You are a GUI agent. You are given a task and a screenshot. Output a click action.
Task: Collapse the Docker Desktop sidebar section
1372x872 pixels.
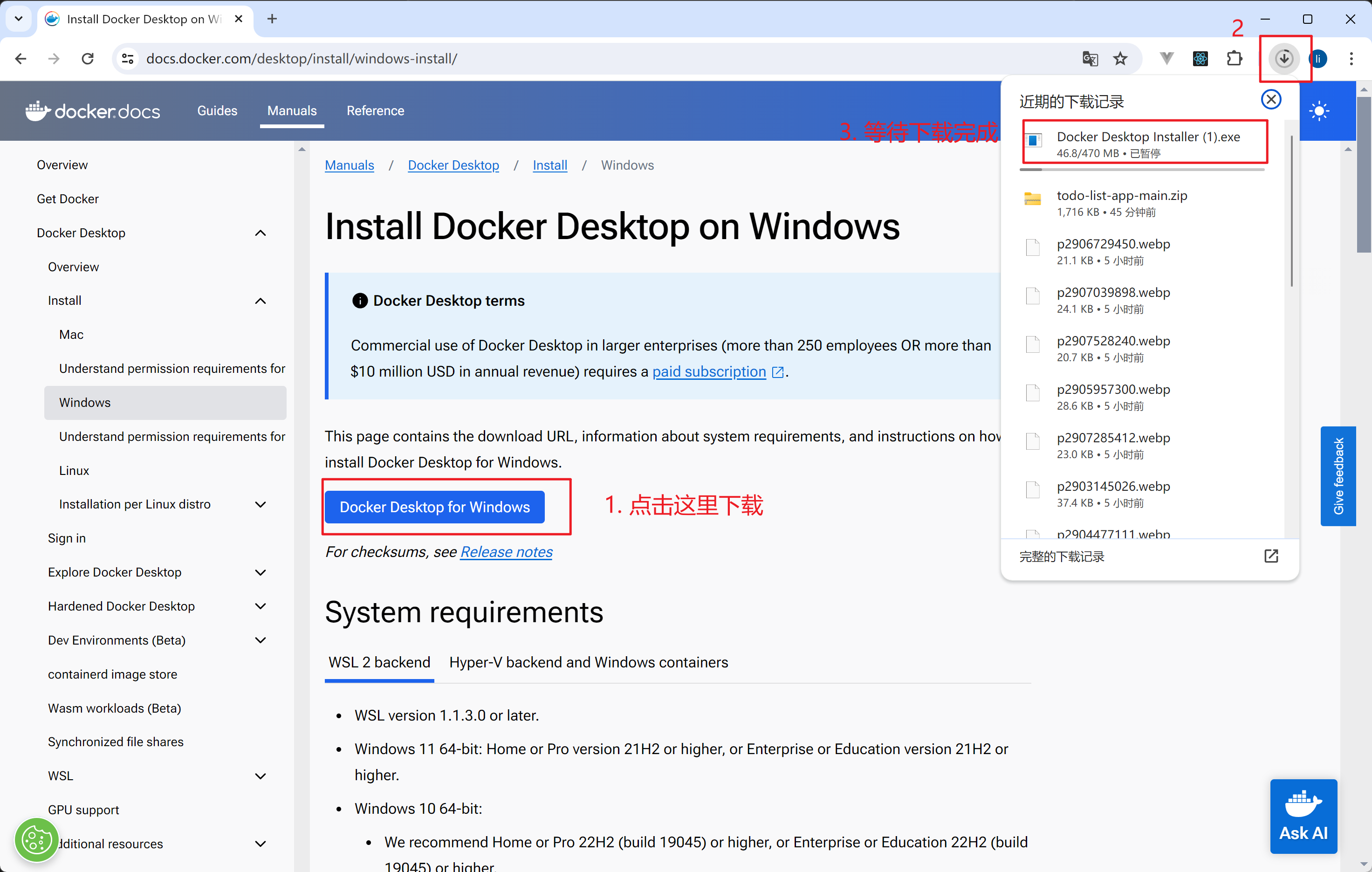[x=261, y=233]
